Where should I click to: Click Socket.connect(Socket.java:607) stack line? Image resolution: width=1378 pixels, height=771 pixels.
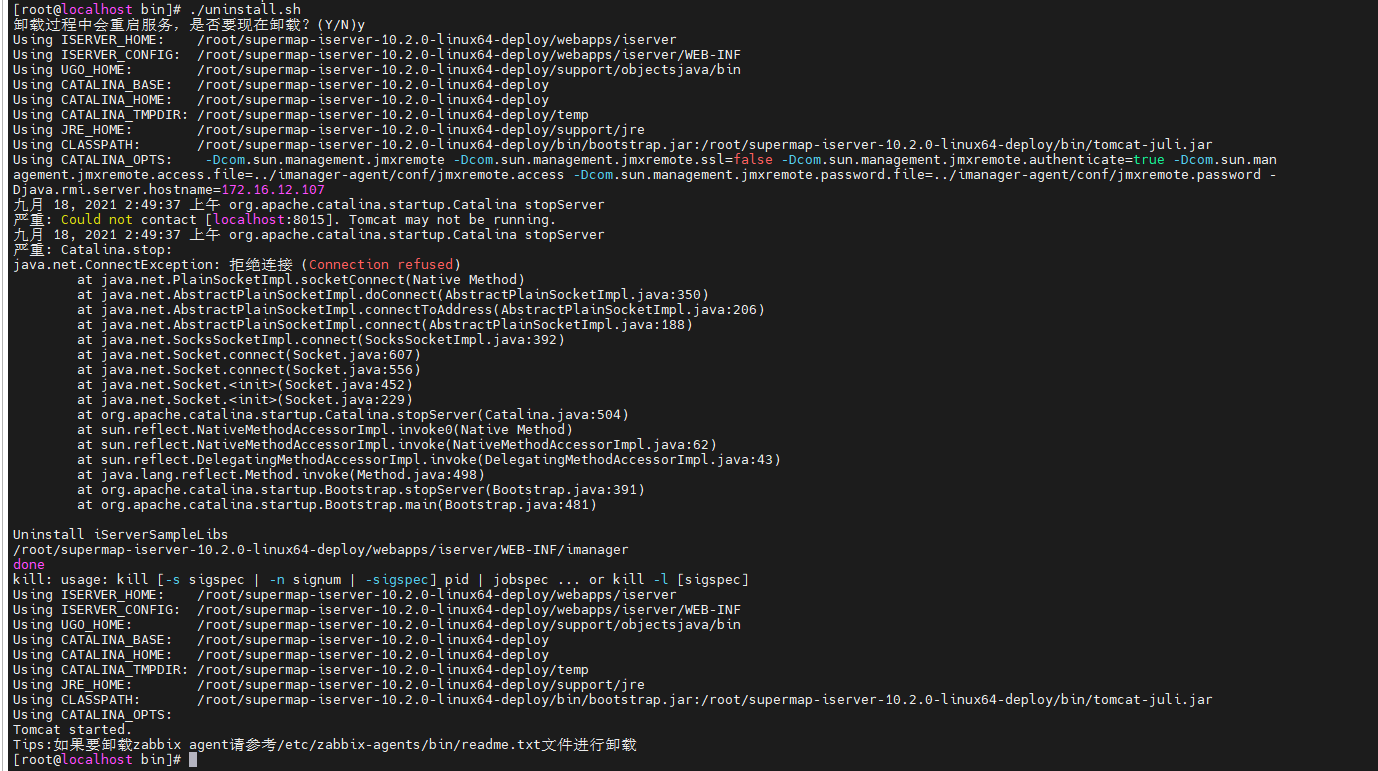pyautogui.click(x=249, y=354)
